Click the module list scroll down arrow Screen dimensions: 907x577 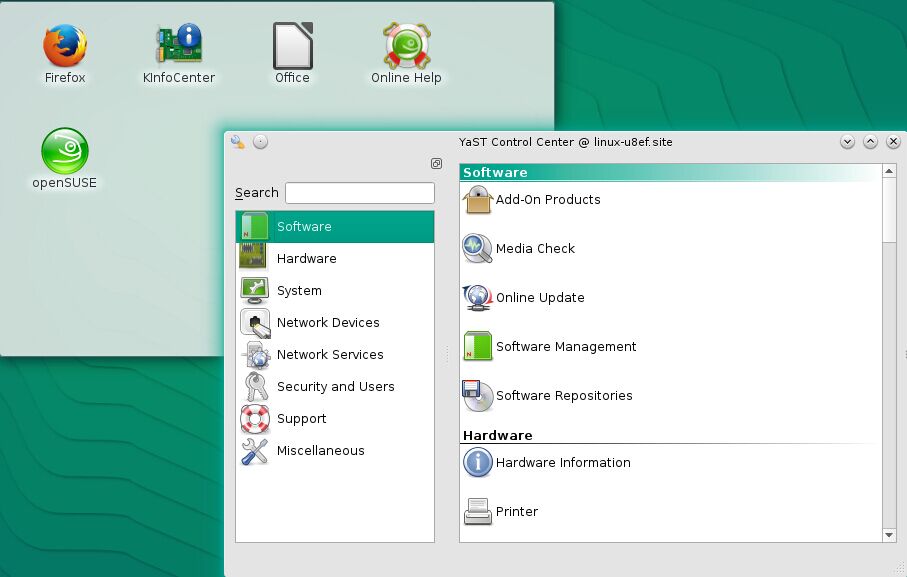(x=889, y=535)
